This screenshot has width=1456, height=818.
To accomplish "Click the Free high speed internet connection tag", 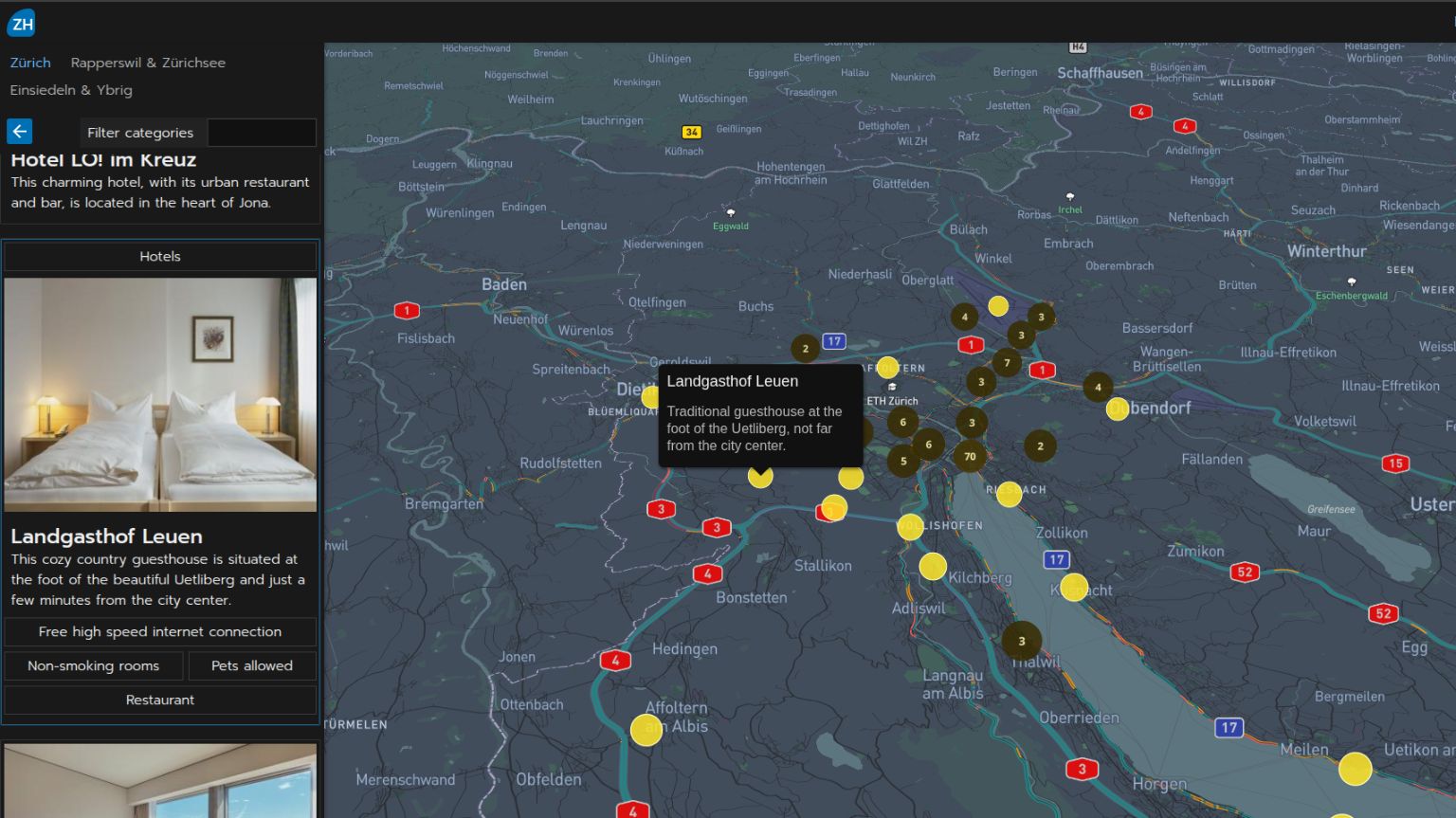I will click(x=160, y=631).
